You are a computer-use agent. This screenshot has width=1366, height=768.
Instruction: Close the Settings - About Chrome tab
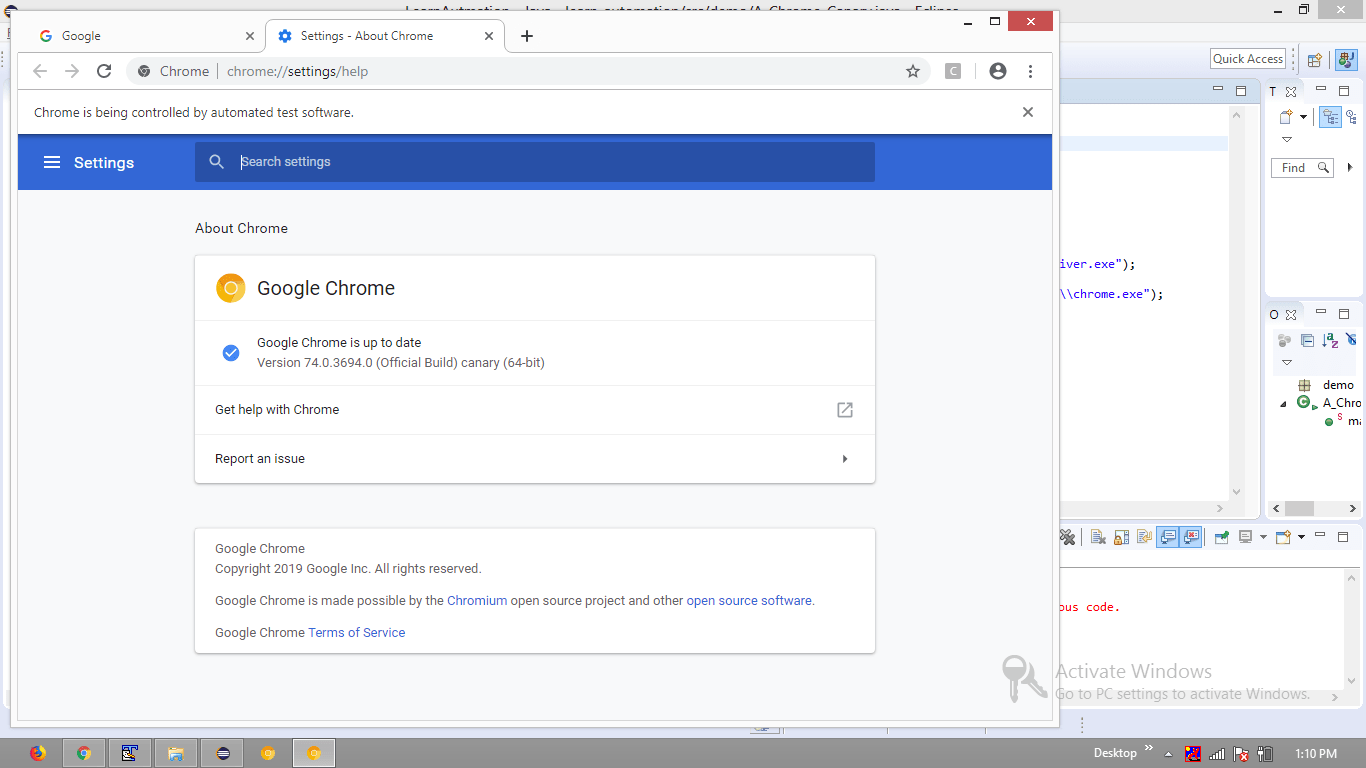pyautogui.click(x=489, y=36)
